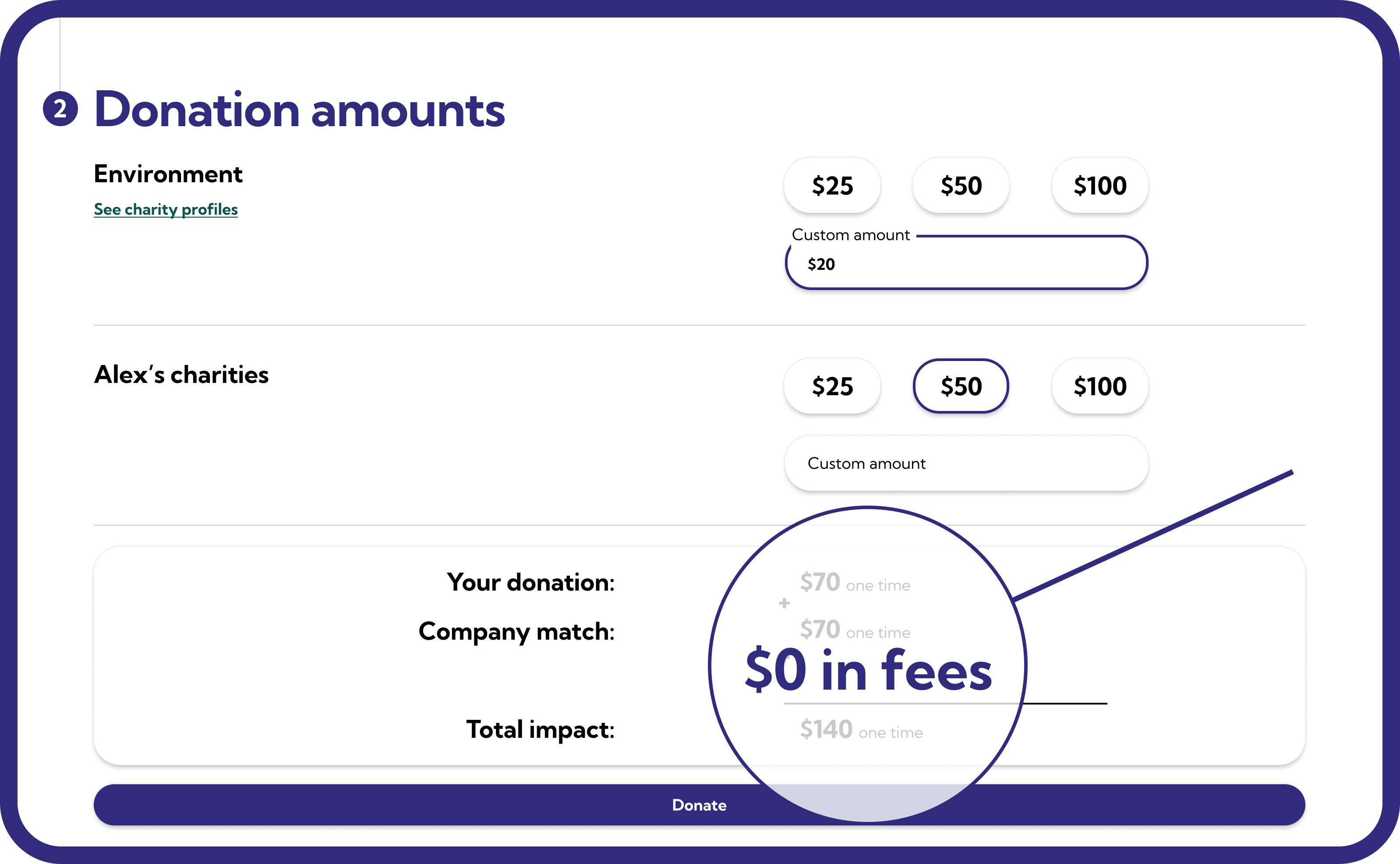Choose $100 for Alex's charities
Image resolution: width=1400 pixels, height=864 pixels.
click(x=1099, y=386)
